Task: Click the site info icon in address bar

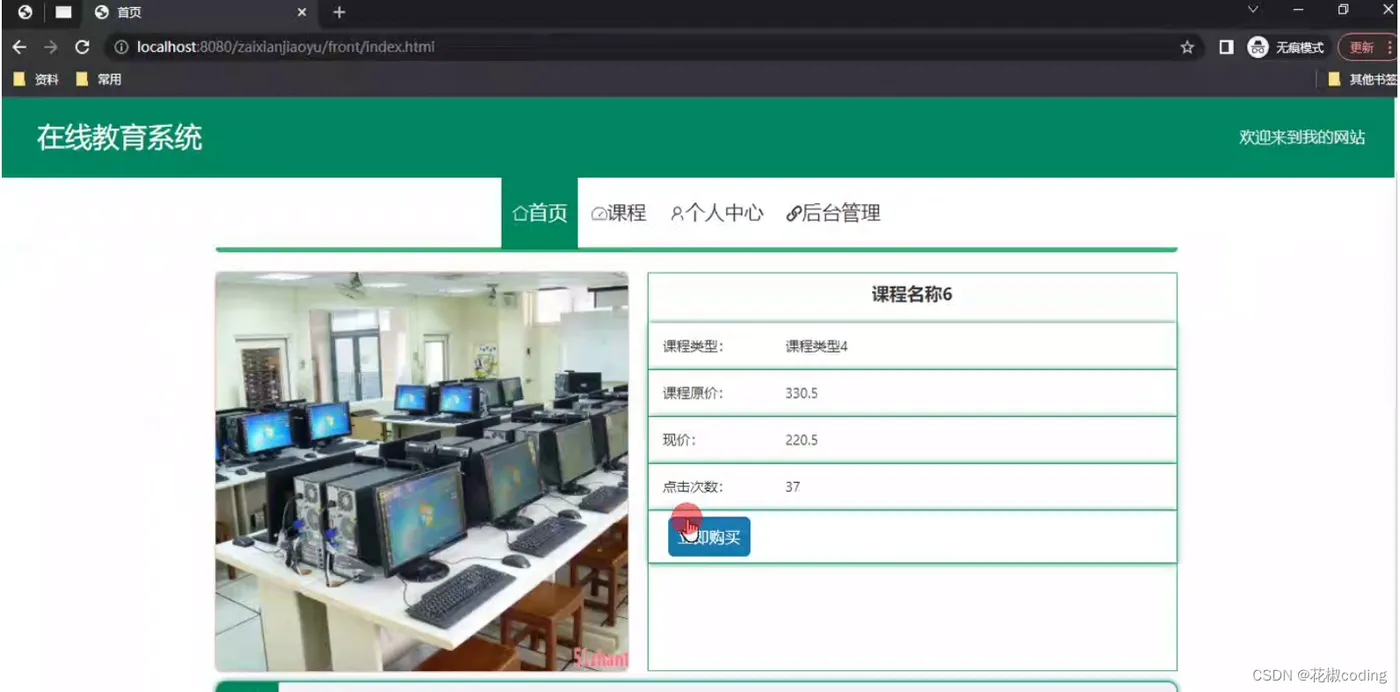Action: point(121,47)
